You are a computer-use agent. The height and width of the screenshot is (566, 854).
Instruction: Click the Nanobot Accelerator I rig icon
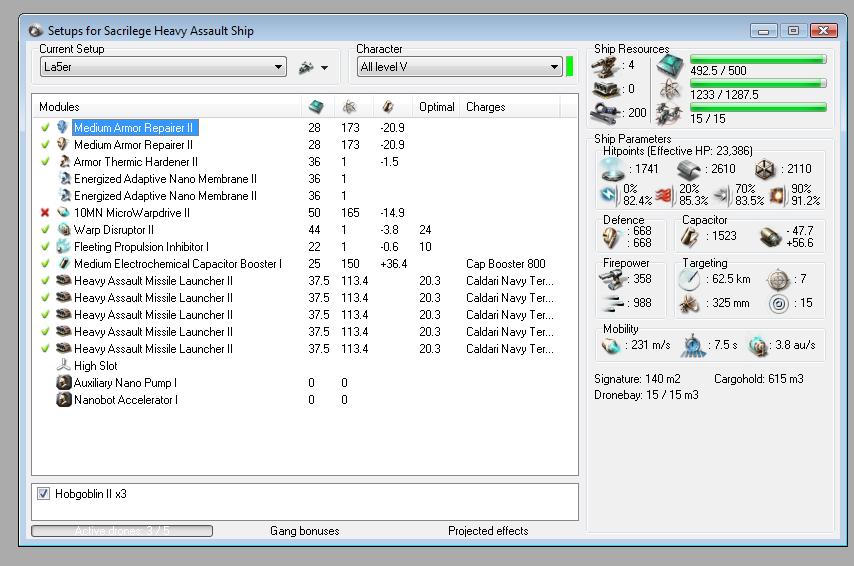click(x=64, y=399)
